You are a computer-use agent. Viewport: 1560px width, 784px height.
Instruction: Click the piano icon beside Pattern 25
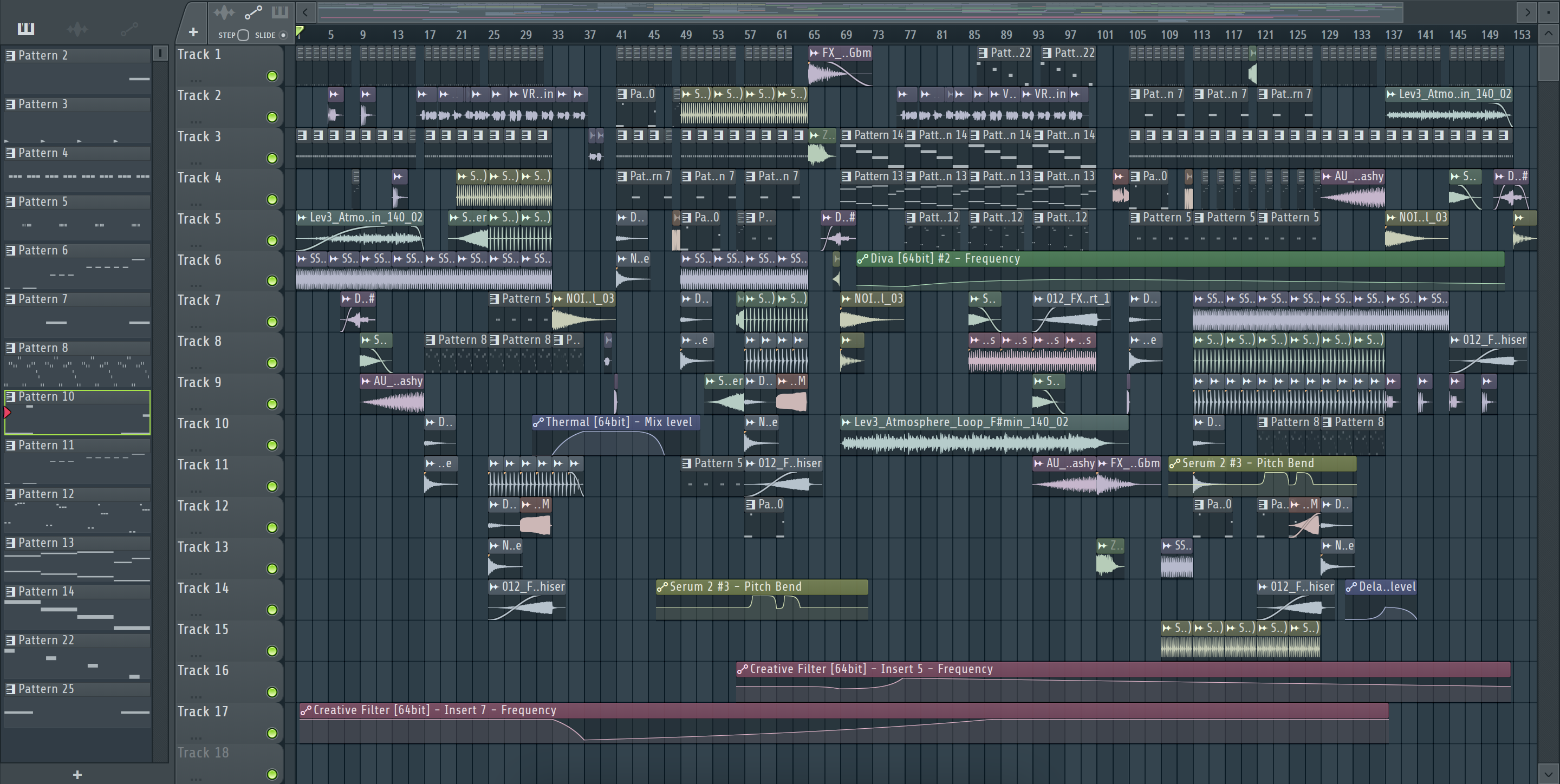tap(10, 689)
